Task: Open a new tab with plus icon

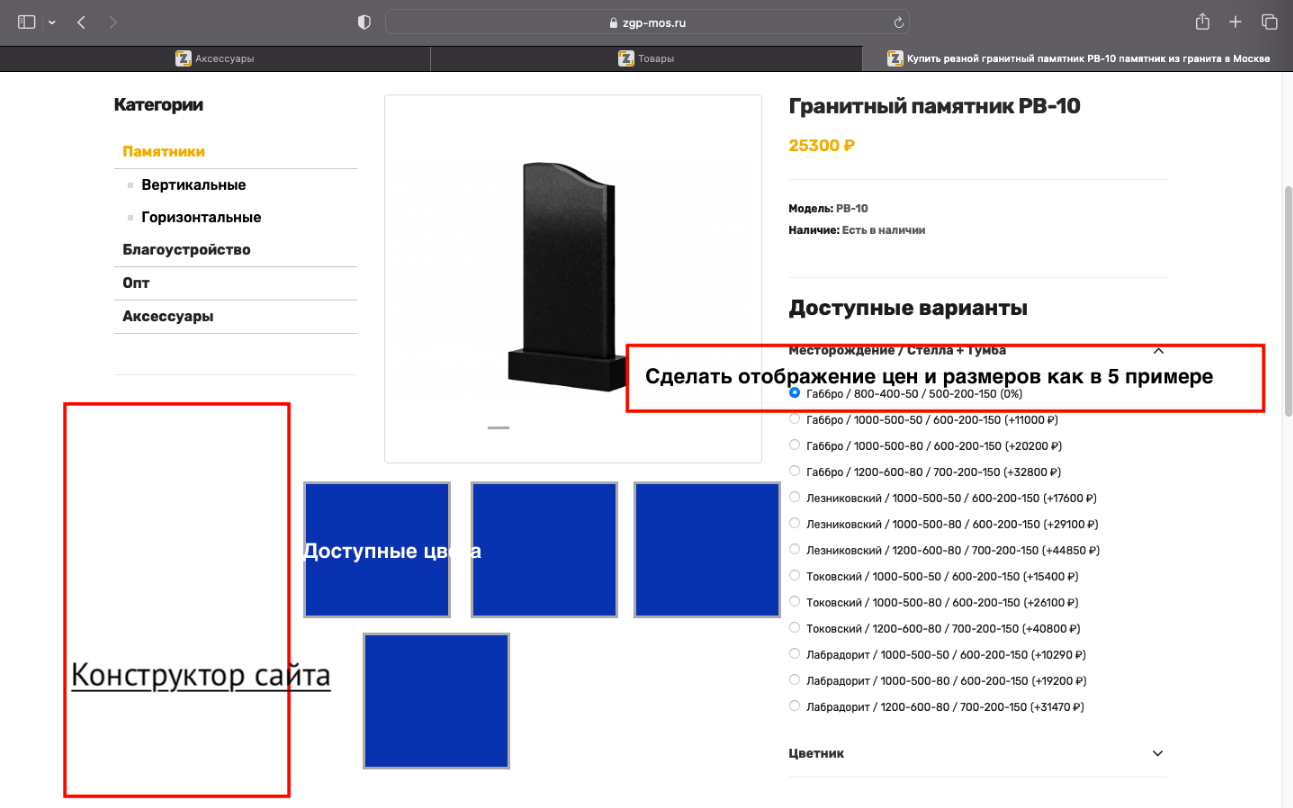Action: point(1236,22)
